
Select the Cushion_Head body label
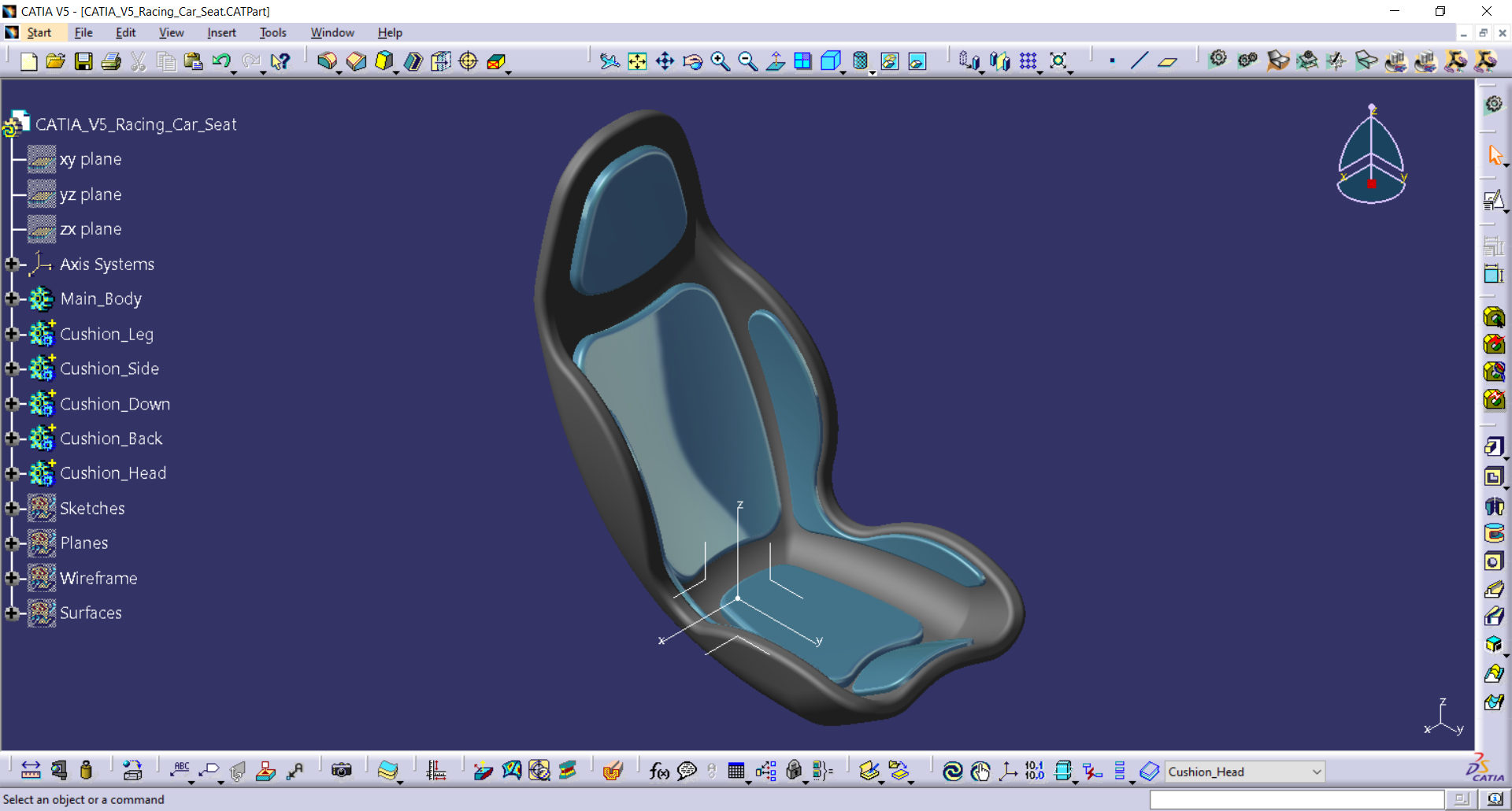coord(113,473)
